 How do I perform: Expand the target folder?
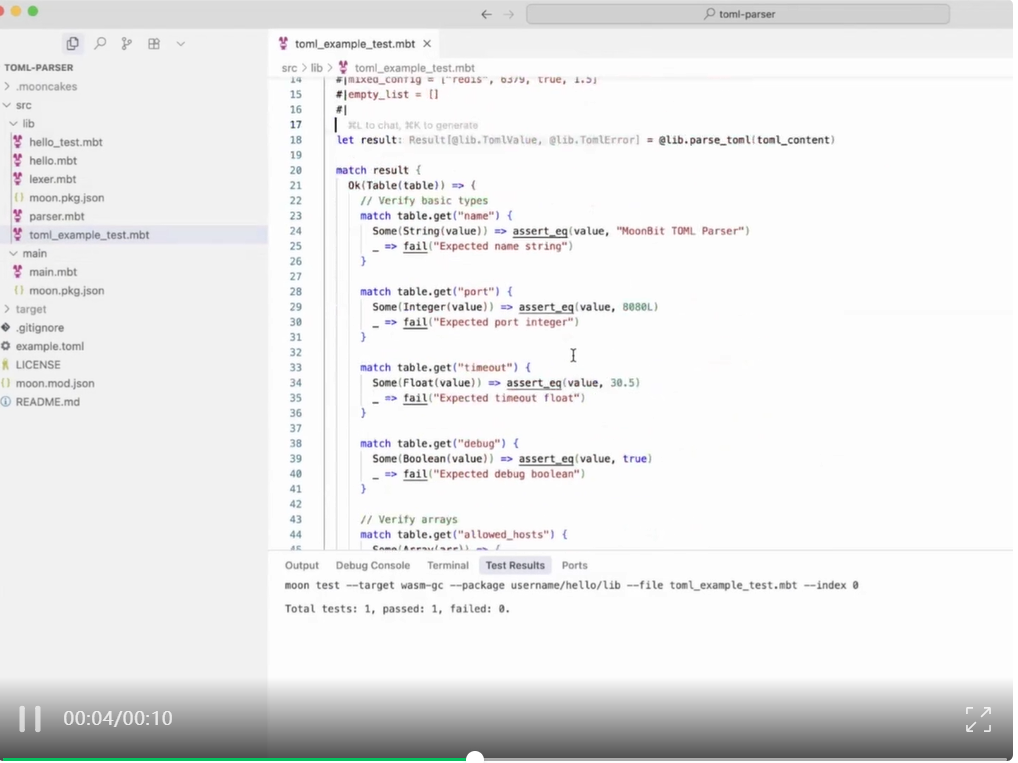[31, 309]
